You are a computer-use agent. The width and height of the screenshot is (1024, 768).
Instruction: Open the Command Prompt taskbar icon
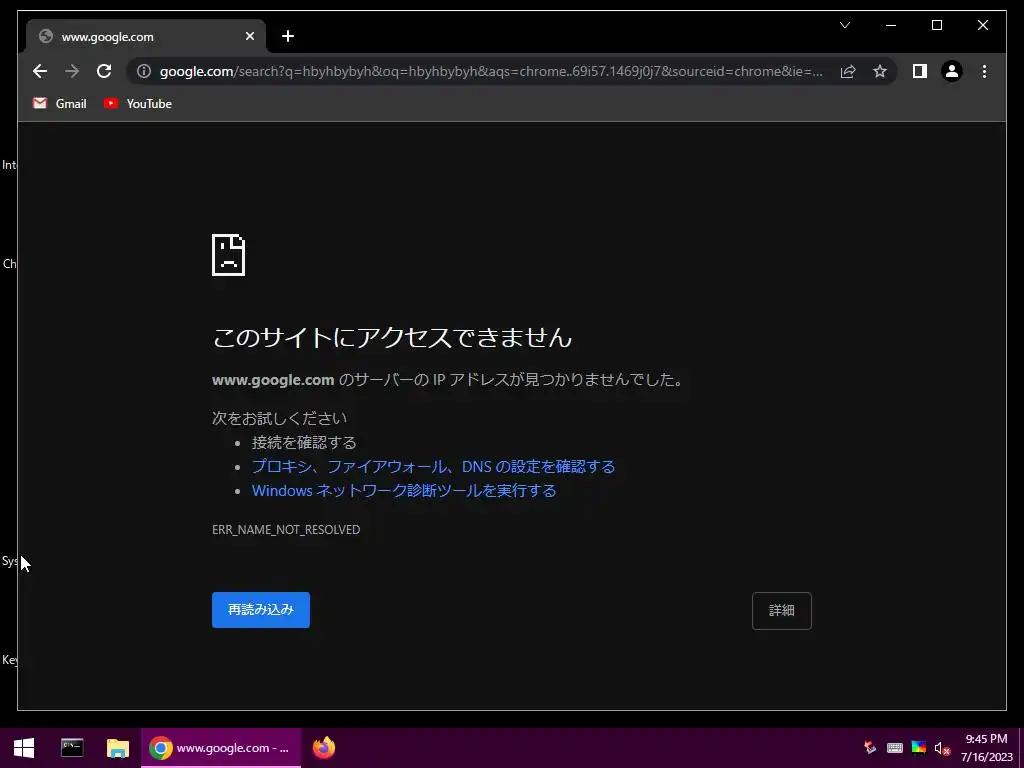pyautogui.click(x=72, y=748)
